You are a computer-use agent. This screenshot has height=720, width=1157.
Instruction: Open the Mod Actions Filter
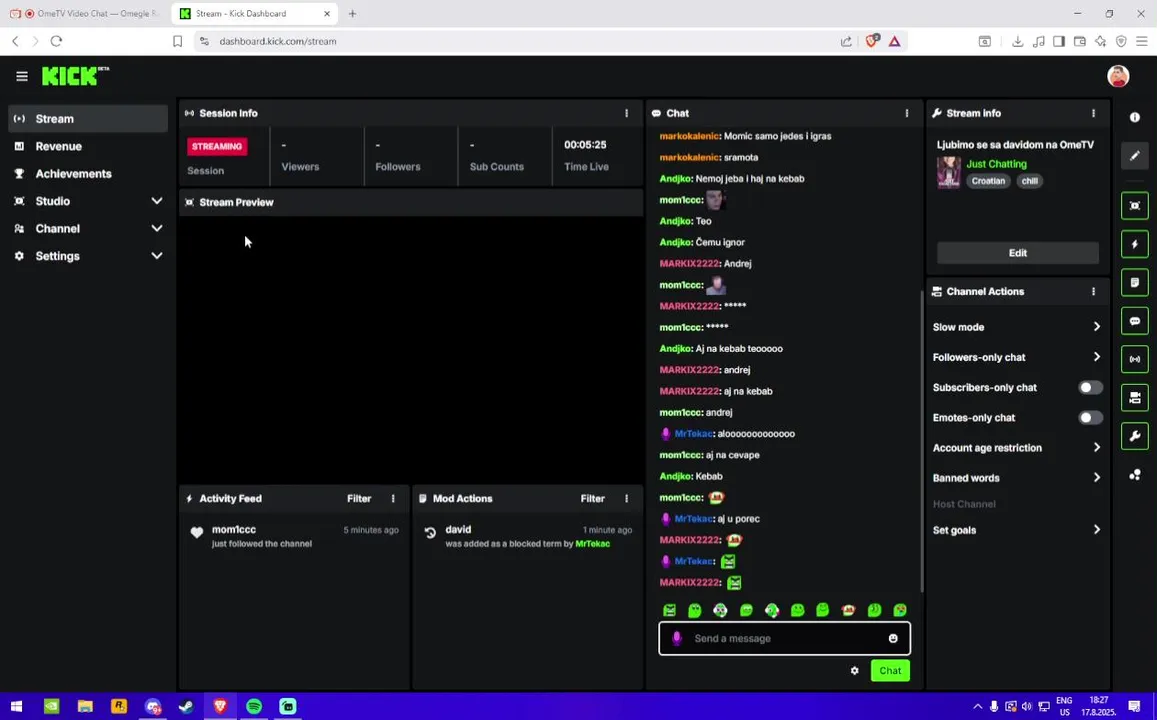pyautogui.click(x=593, y=499)
